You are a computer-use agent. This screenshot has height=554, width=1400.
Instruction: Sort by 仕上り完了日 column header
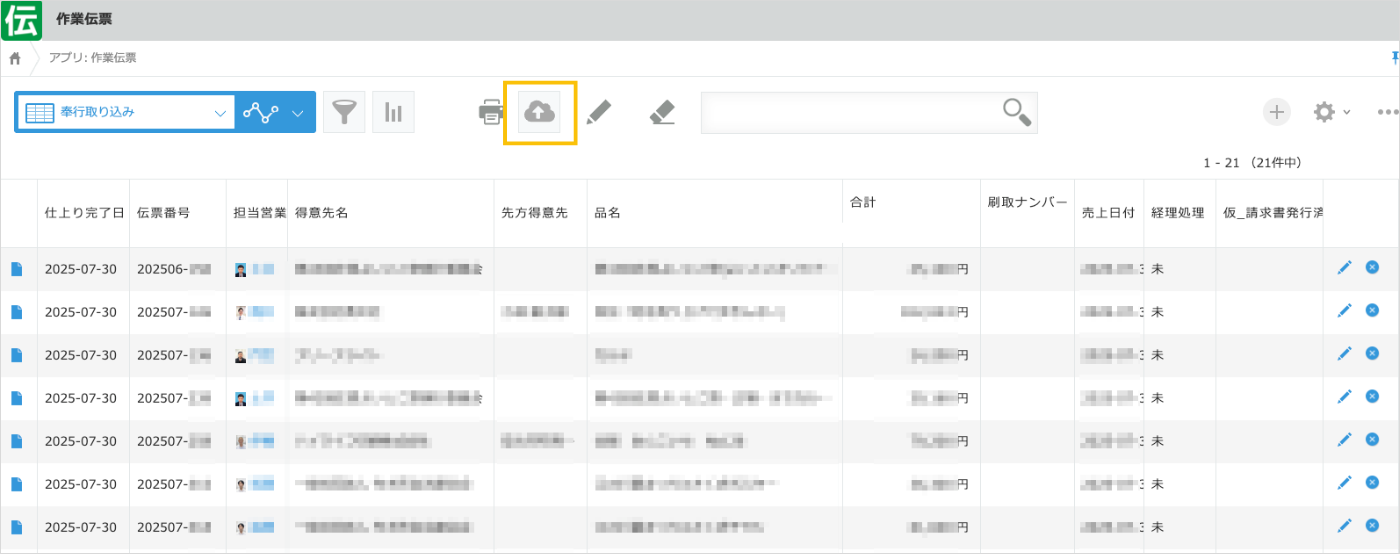click(84, 213)
